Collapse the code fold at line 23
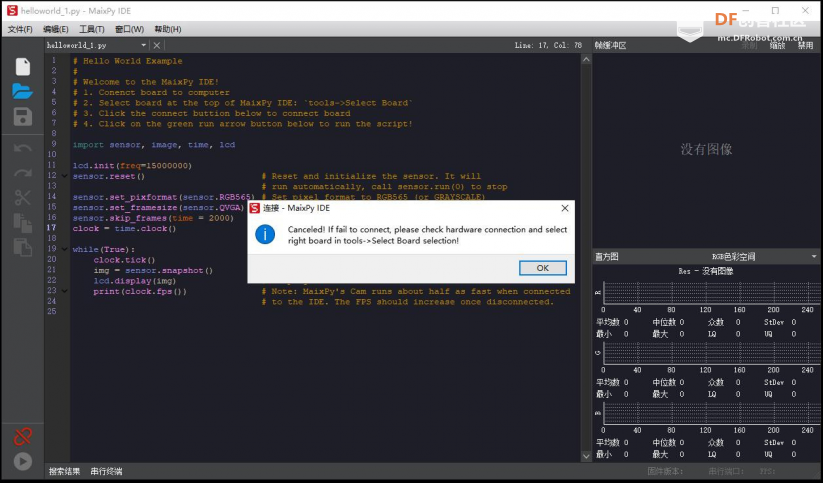 [x=65, y=291]
